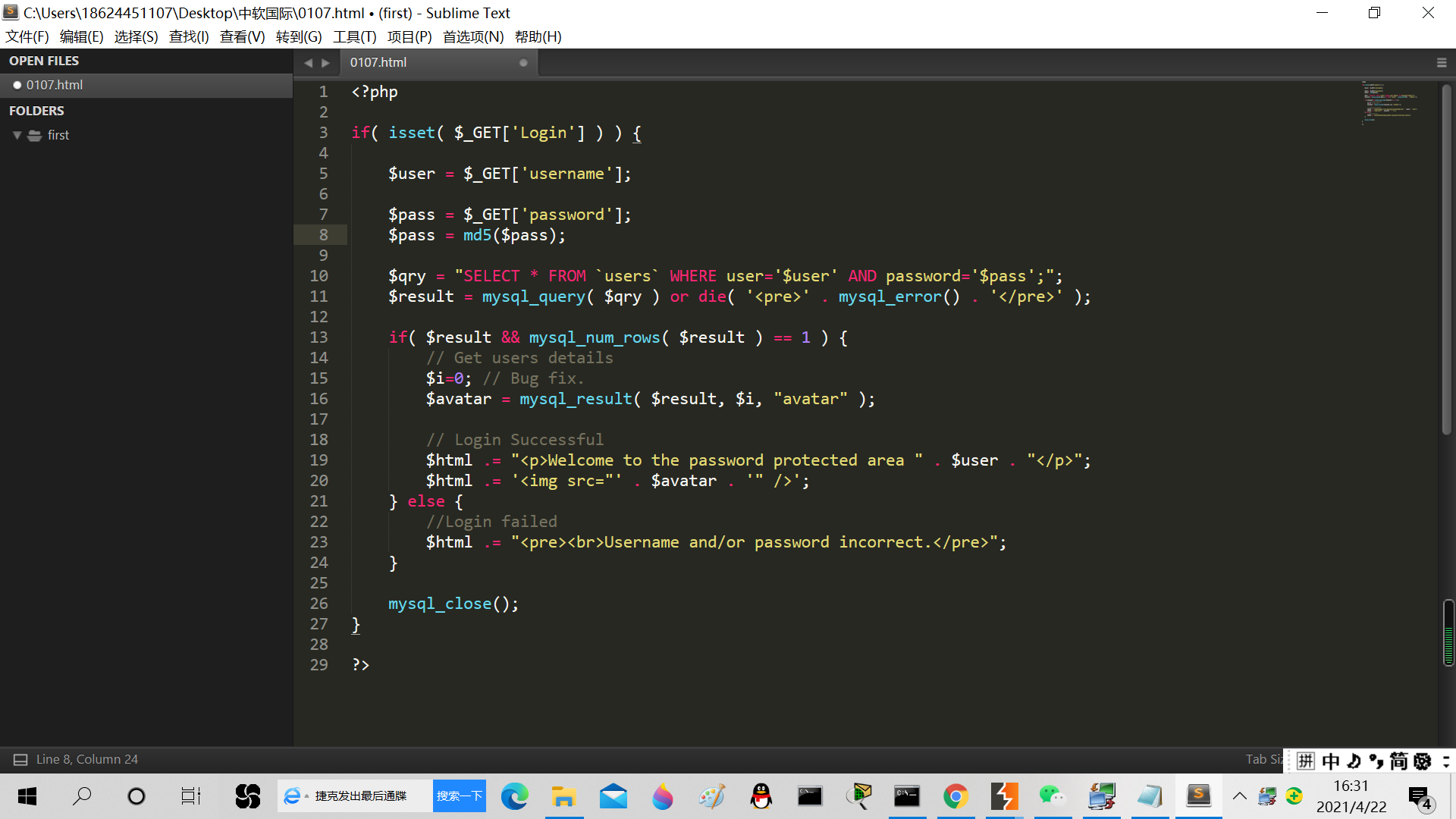Click the tab forward navigation arrow
The image size is (1456, 819).
coord(325,63)
